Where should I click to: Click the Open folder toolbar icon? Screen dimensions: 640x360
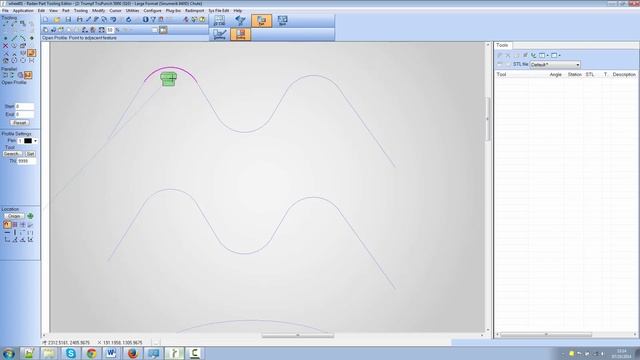pos(57,20)
